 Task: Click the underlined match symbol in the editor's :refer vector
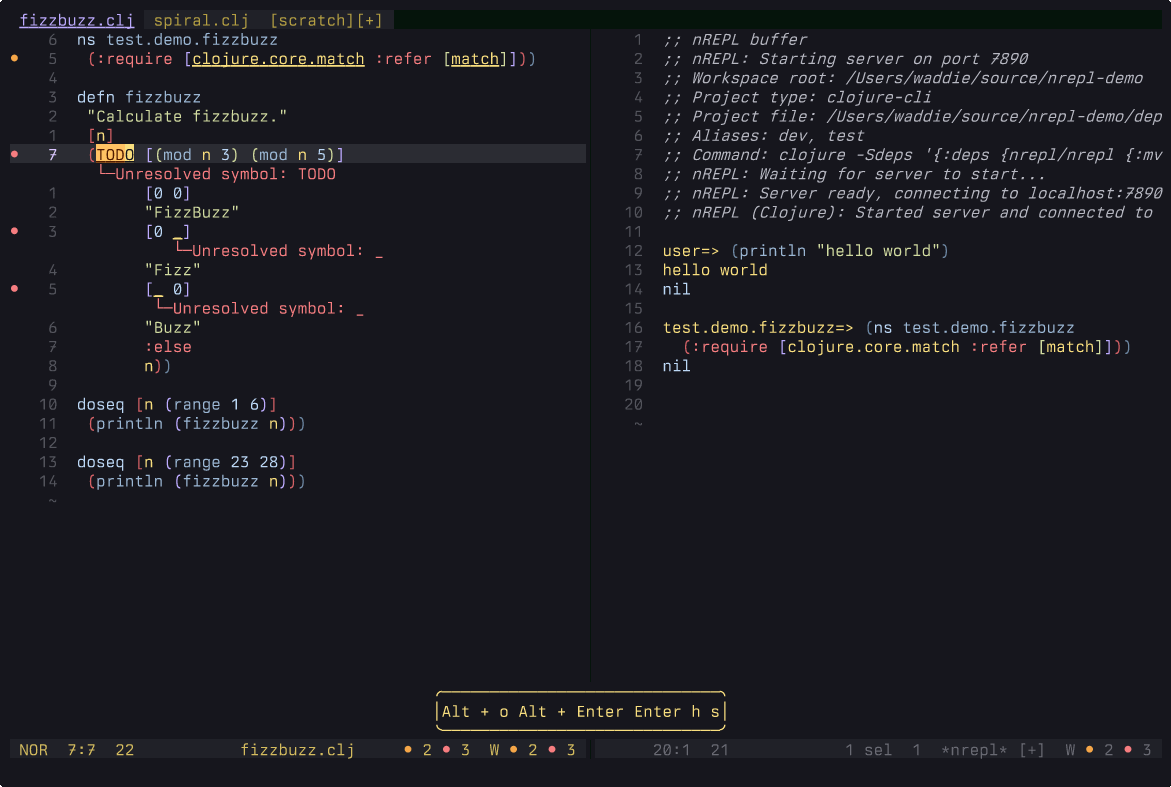click(475, 59)
